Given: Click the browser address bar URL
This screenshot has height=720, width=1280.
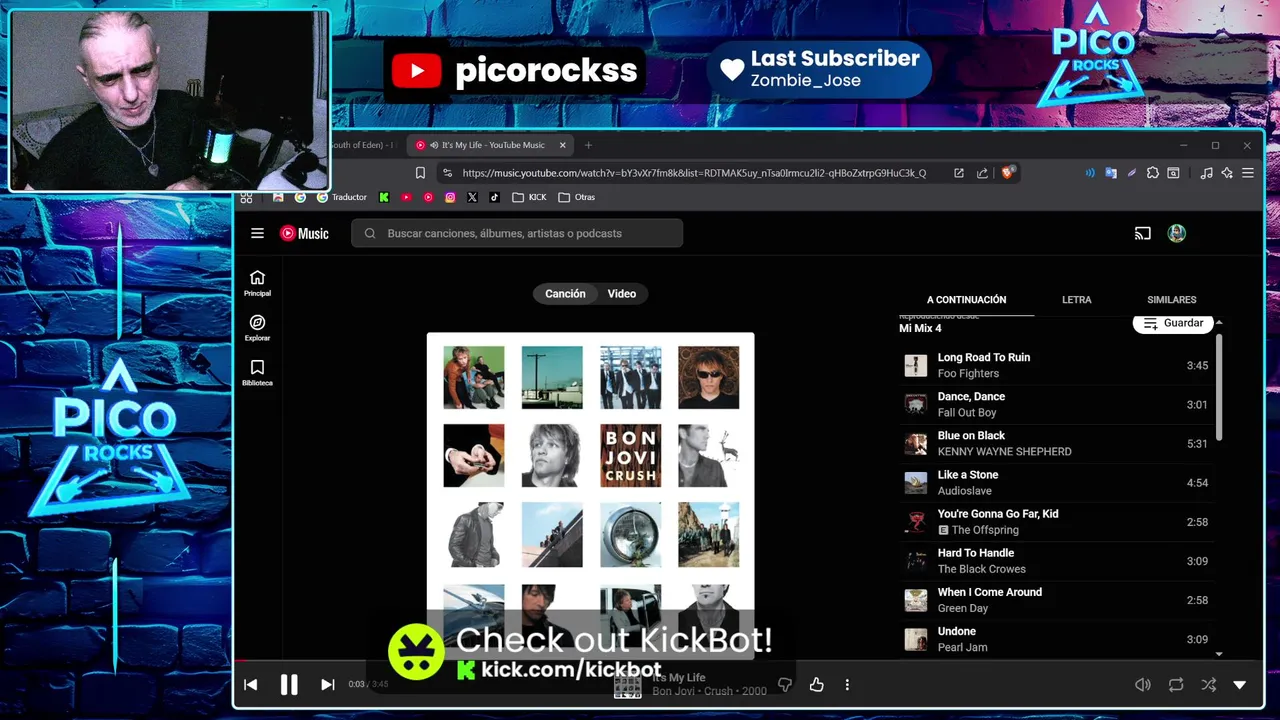Looking at the screenshot, I should click(694, 173).
